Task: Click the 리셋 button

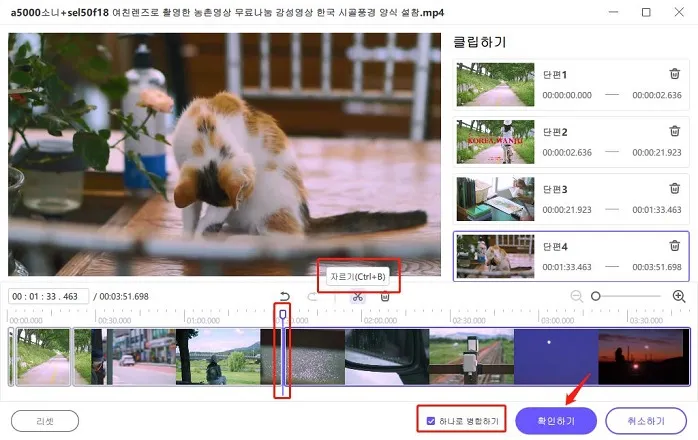Action: coord(45,421)
